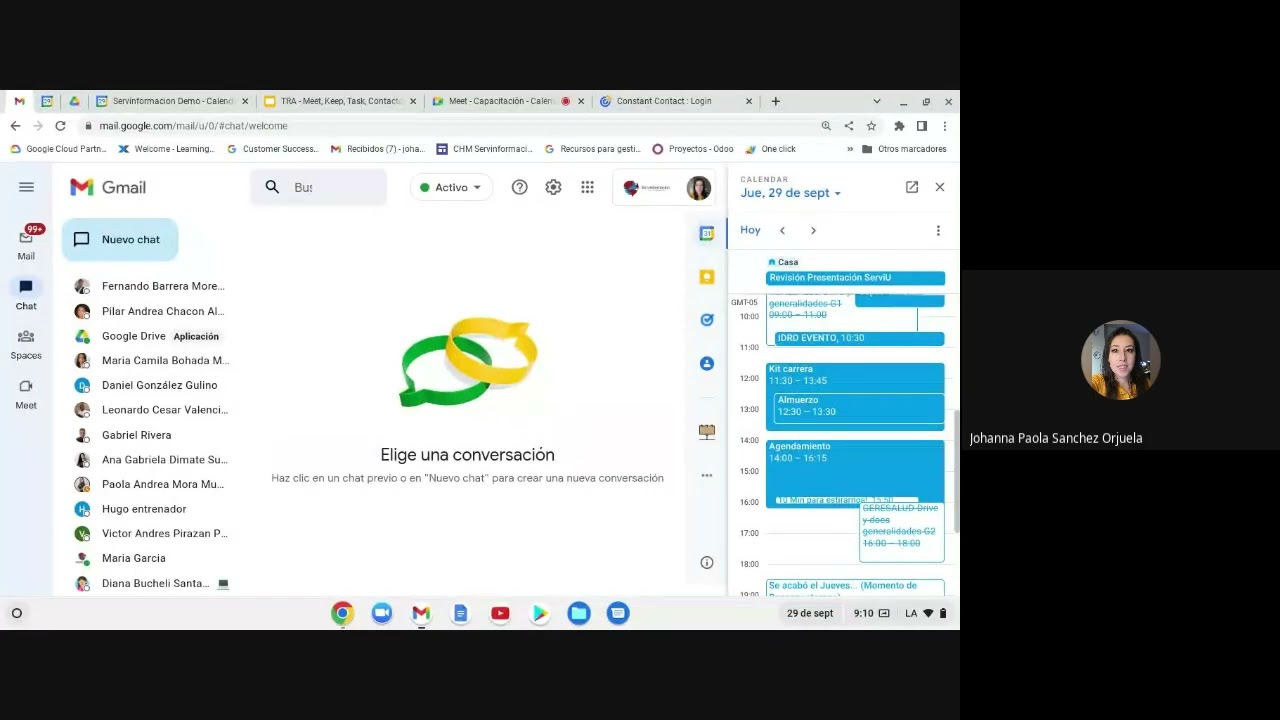The width and height of the screenshot is (1280, 720).
Task: Open Revisión Presentación ServiU event
Action: pyautogui.click(x=855, y=278)
